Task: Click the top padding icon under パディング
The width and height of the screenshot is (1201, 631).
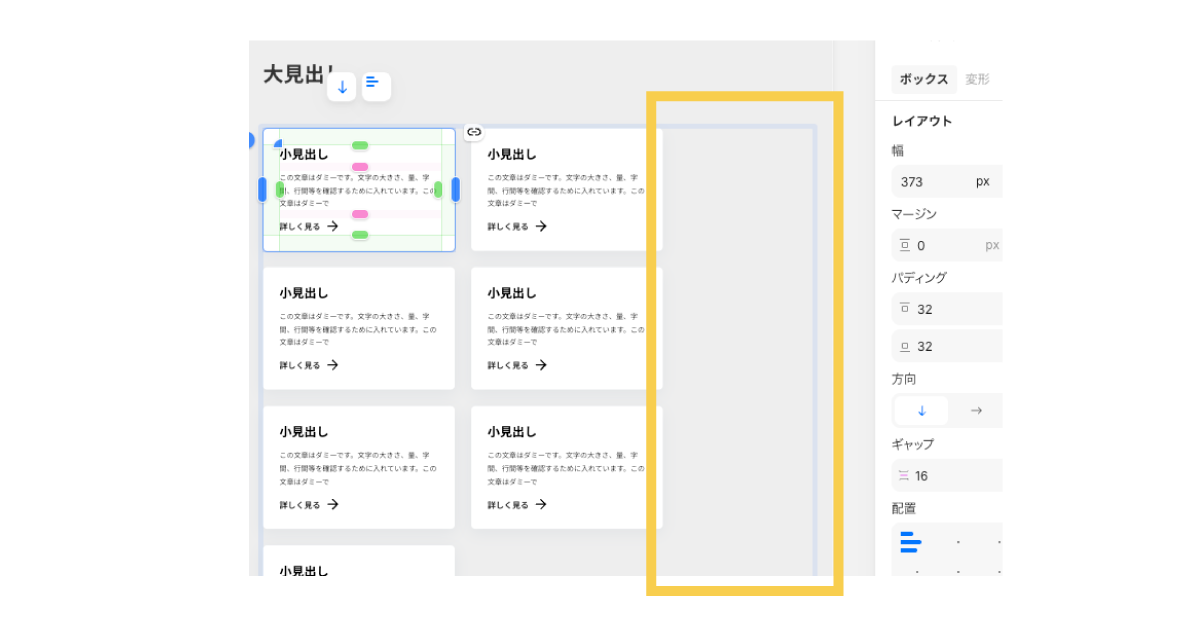Action: [x=904, y=309]
